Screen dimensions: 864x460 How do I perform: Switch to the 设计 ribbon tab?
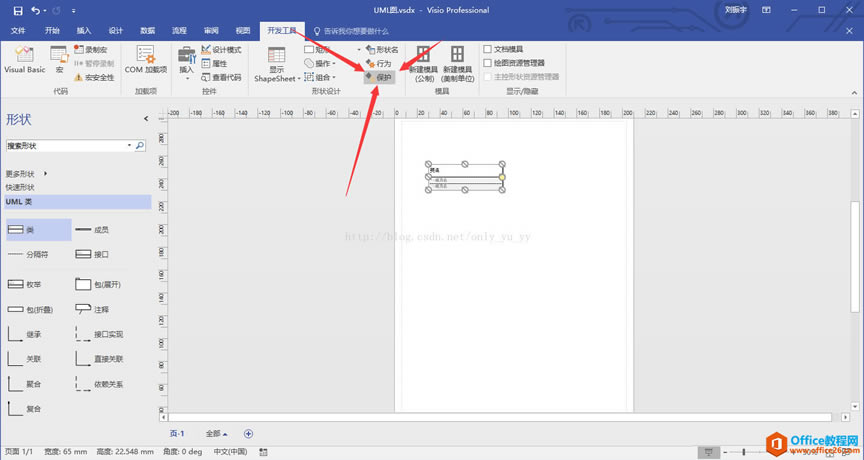(116, 31)
